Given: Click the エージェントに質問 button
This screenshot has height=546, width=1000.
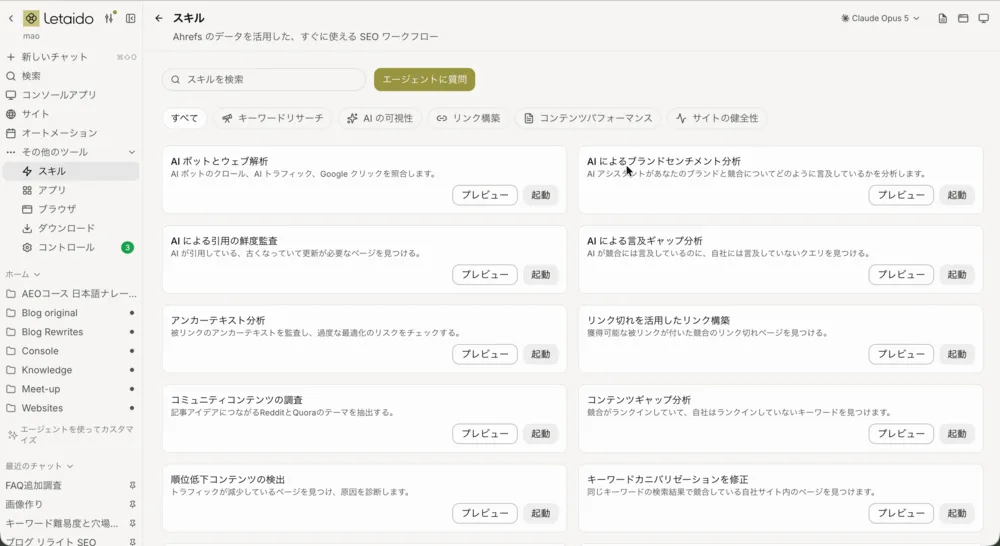Looking at the screenshot, I should pos(425,80).
